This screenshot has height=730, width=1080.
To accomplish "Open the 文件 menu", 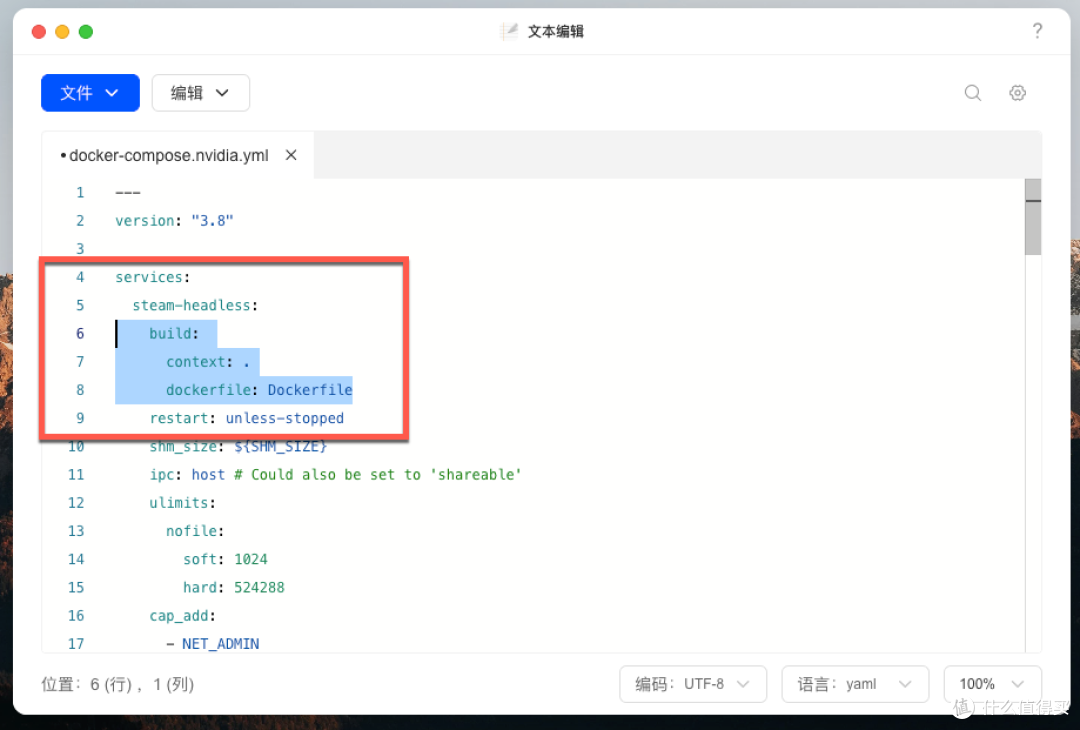I will 90,92.
